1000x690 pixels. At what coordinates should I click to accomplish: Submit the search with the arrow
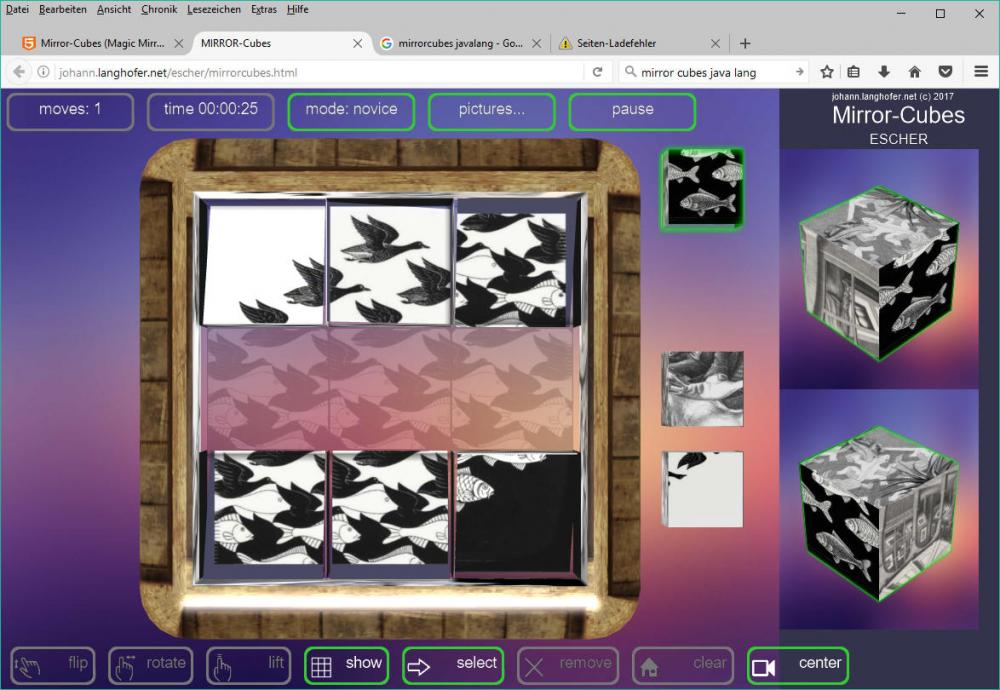pyautogui.click(x=800, y=72)
